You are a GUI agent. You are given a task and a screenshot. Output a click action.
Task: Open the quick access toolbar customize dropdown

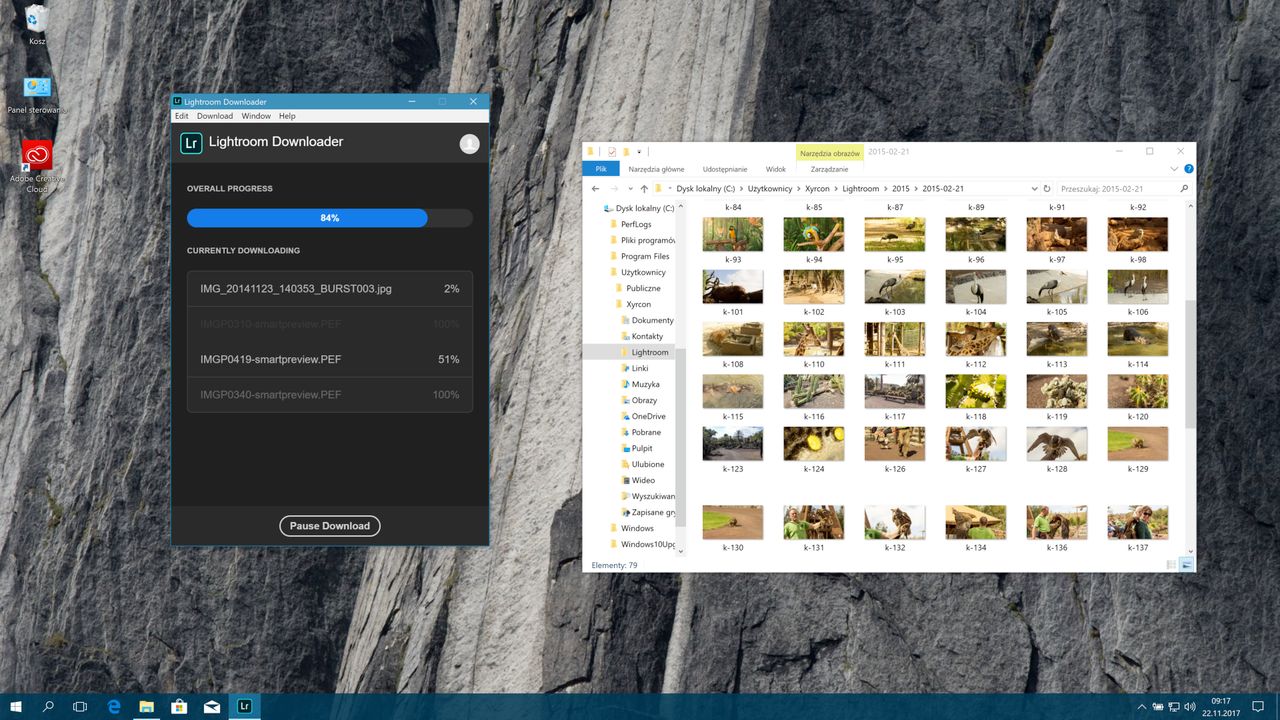[638, 152]
